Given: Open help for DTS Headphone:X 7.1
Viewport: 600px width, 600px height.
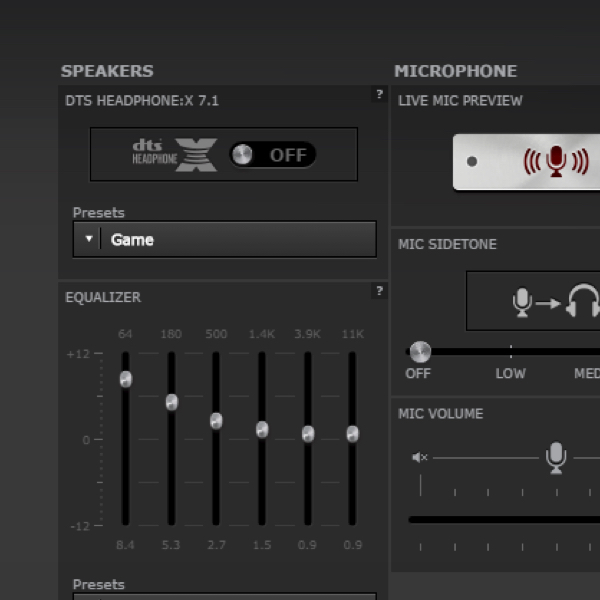Looking at the screenshot, I should (379, 94).
